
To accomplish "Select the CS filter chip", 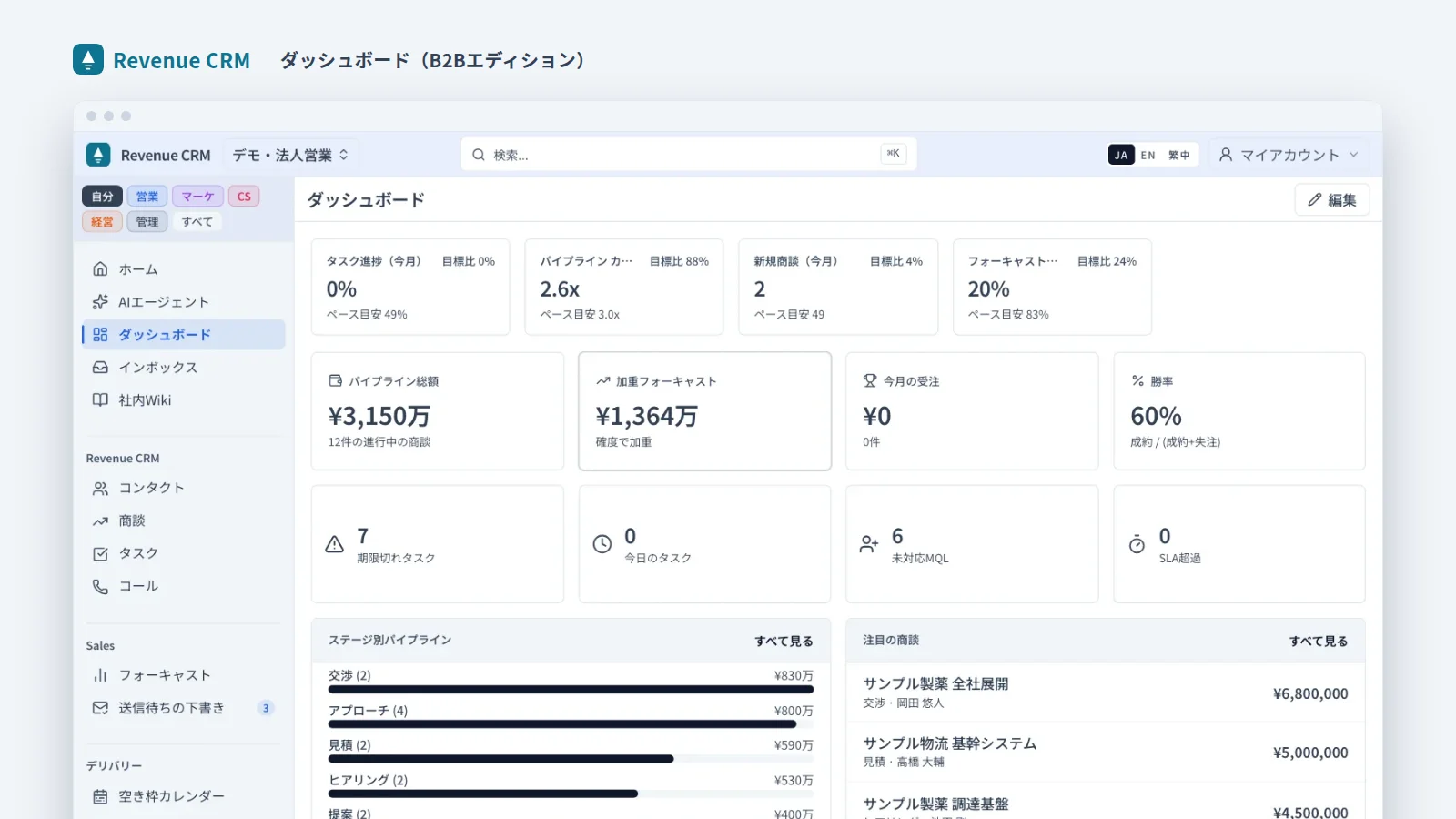I will [x=244, y=197].
